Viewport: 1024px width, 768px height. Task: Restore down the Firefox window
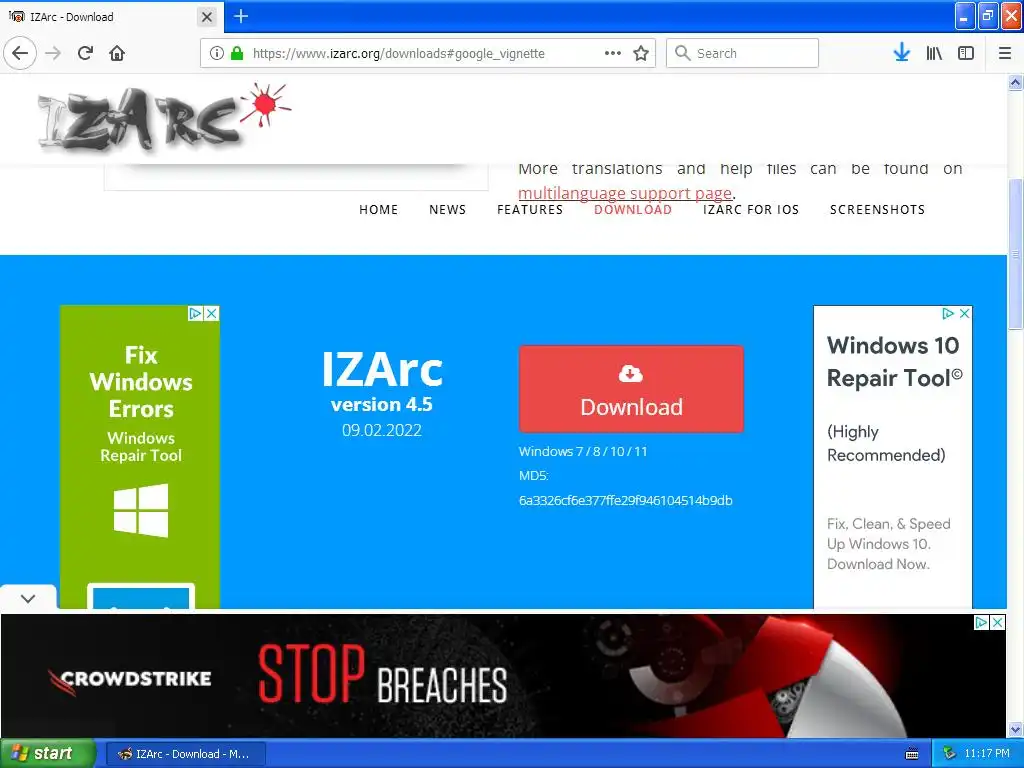coord(989,16)
